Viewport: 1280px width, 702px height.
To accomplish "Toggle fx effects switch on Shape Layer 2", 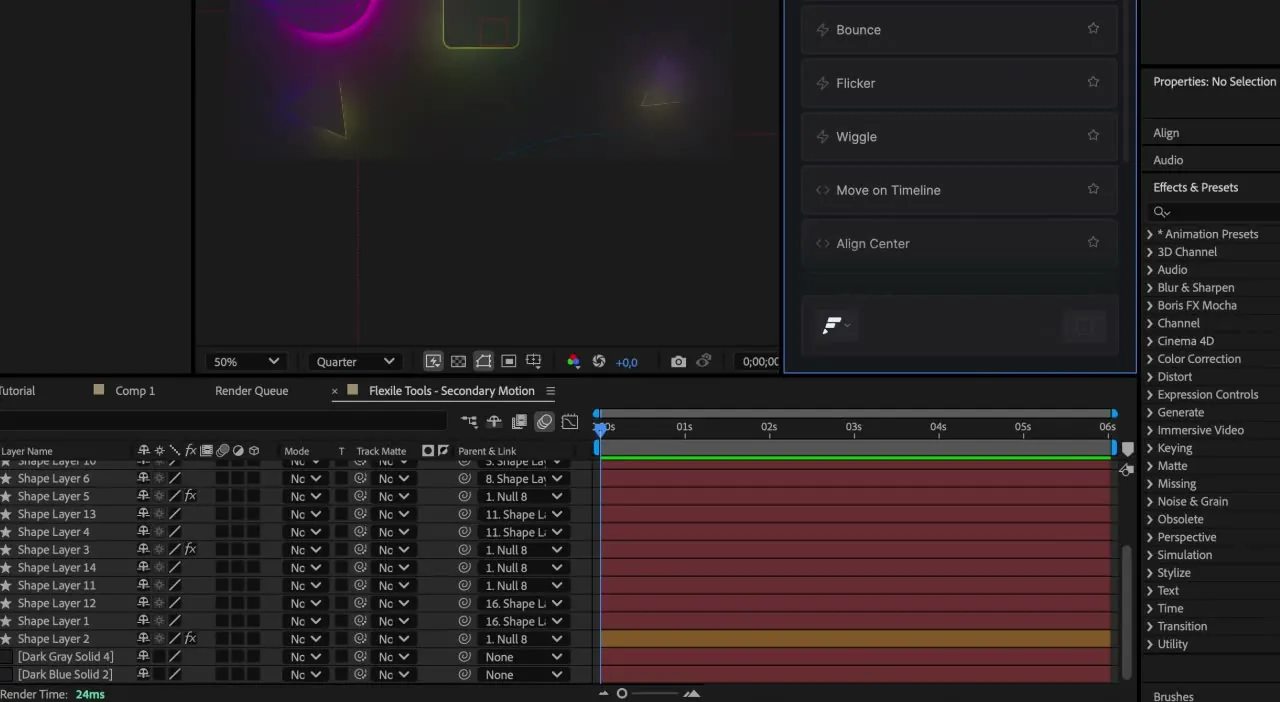I will pyautogui.click(x=190, y=639).
